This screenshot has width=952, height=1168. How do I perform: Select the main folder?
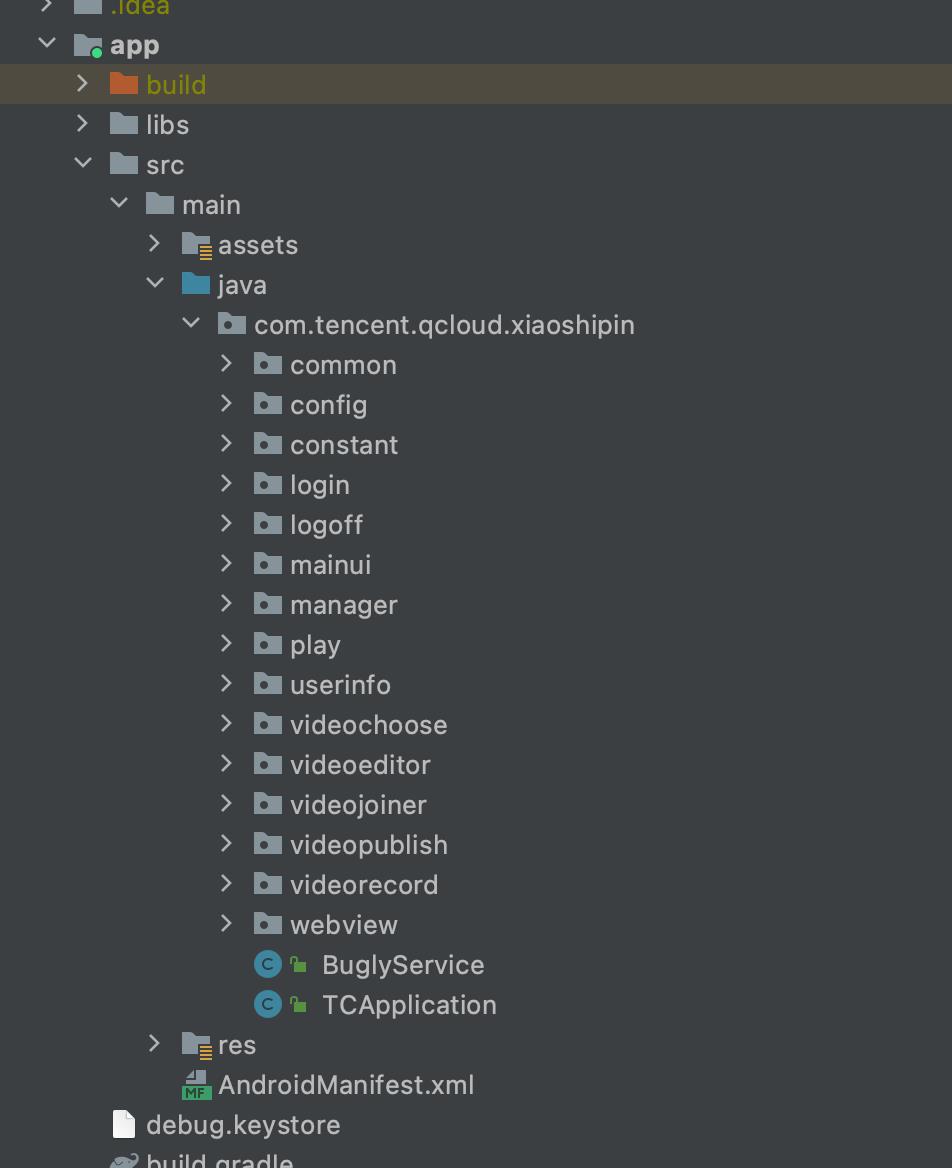(212, 205)
